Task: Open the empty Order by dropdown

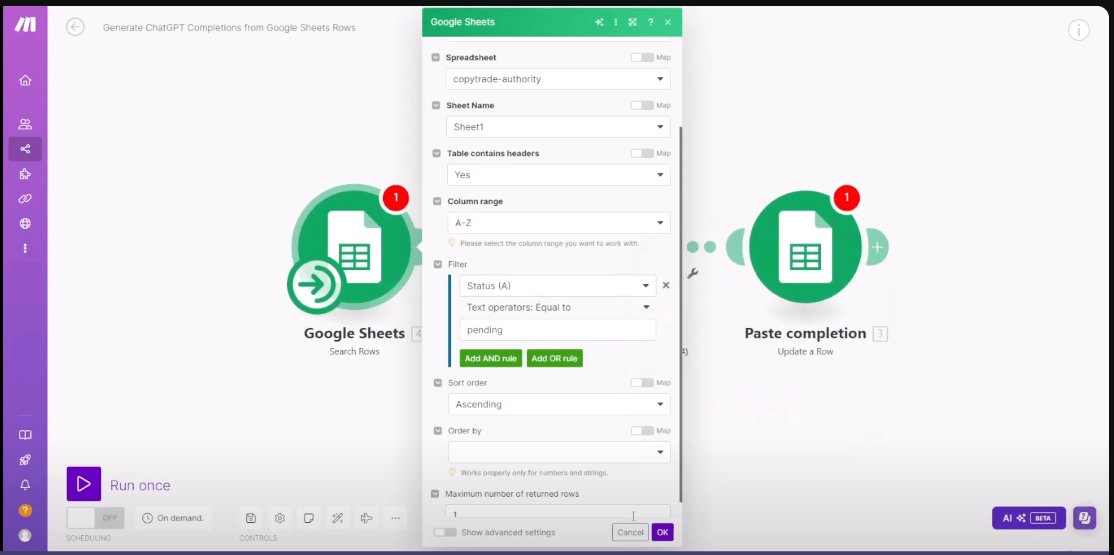Action: click(x=559, y=452)
